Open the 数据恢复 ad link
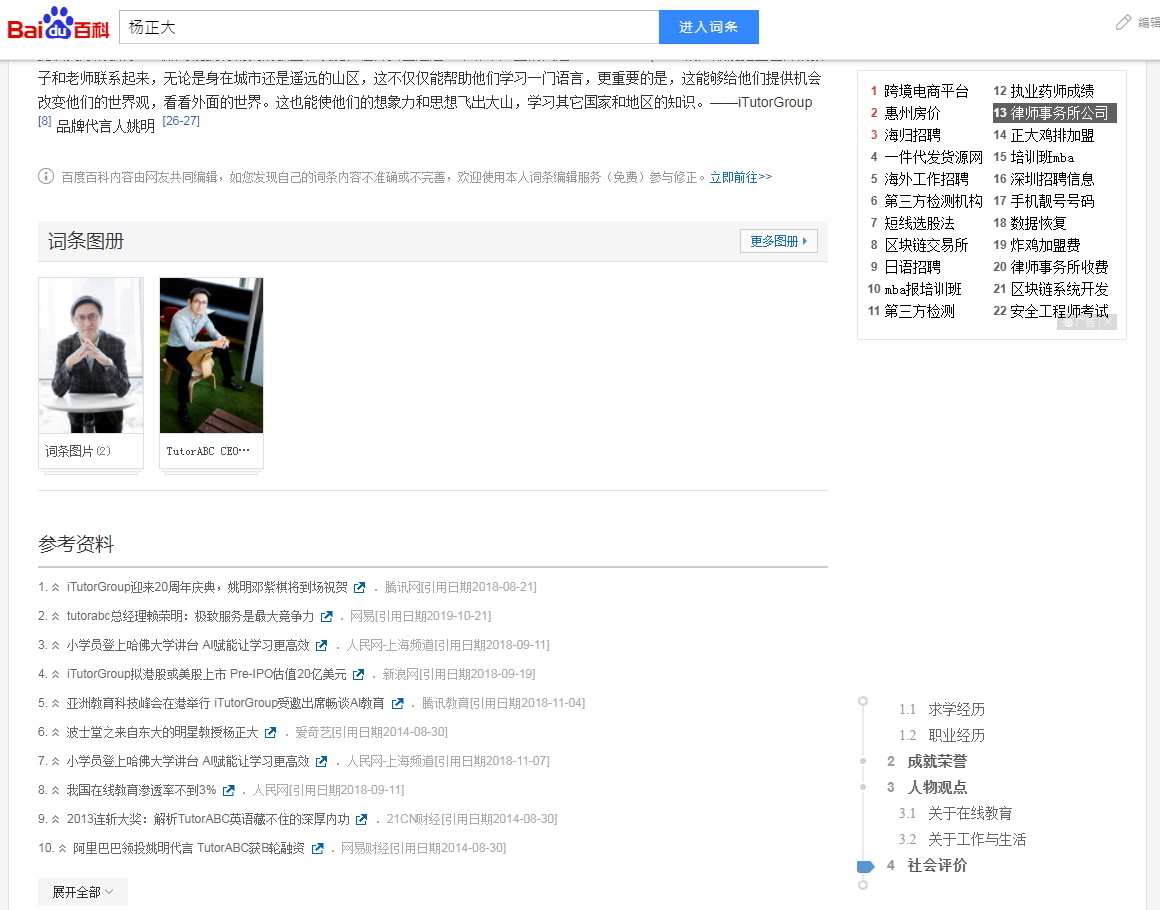 (x=1038, y=223)
